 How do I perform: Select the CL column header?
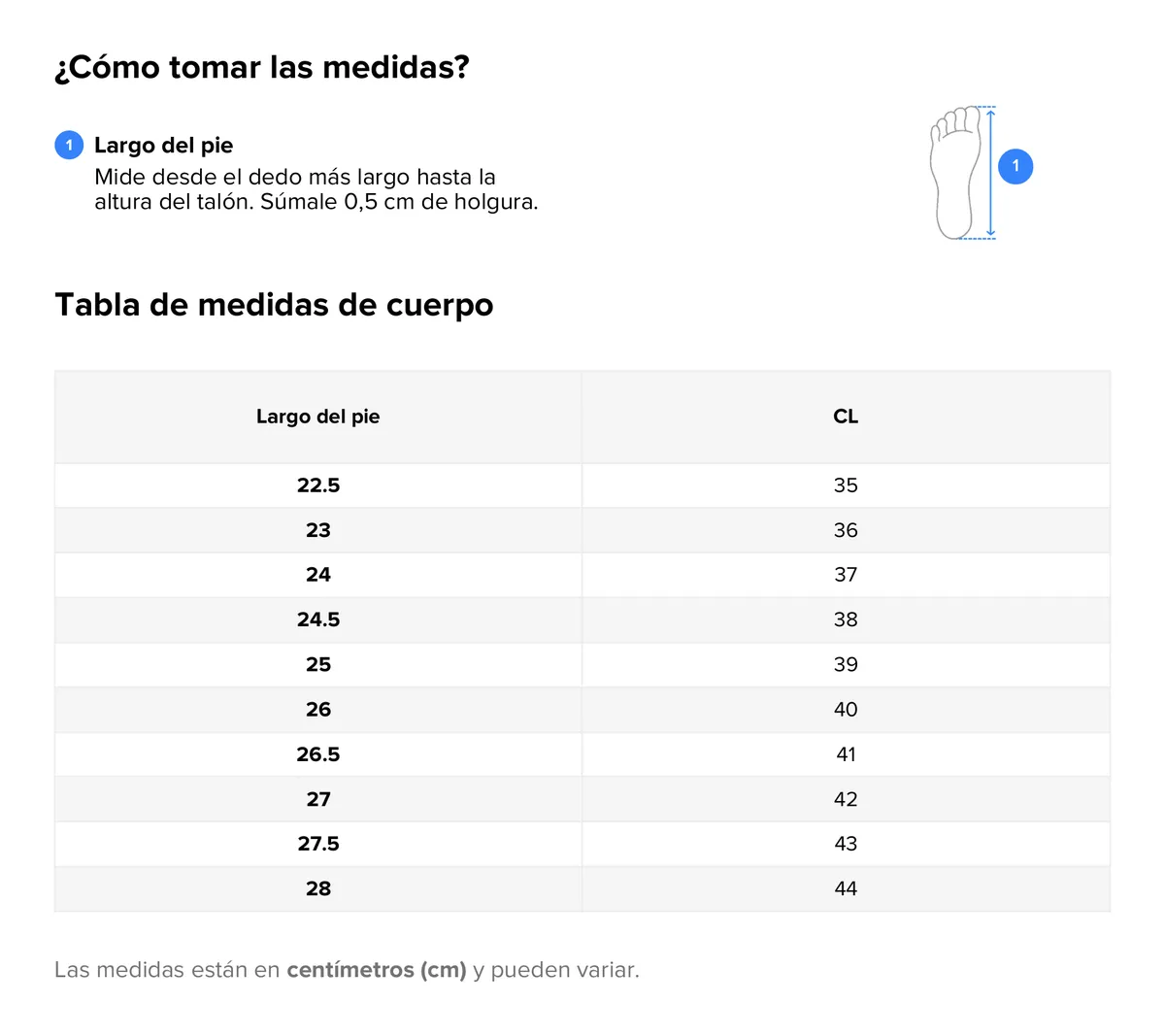point(846,417)
